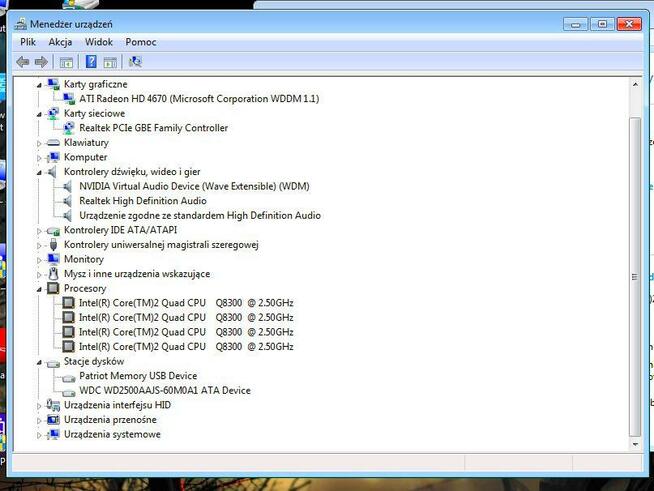Minimize the Menedżer urządzeń window
This screenshot has width=654, height=491.
pos(575,24)
